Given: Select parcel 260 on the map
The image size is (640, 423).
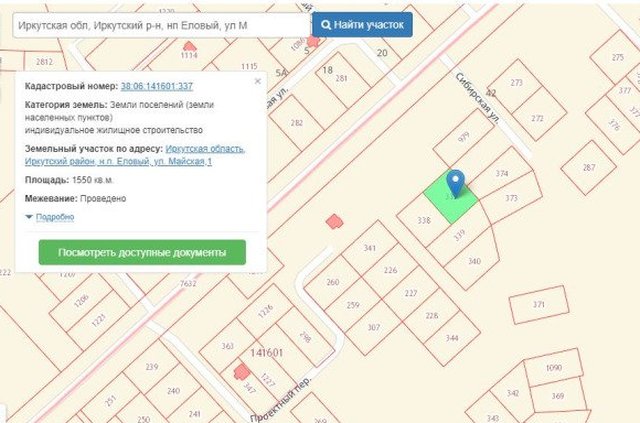Looking at the screenshot, I should 333,282.
